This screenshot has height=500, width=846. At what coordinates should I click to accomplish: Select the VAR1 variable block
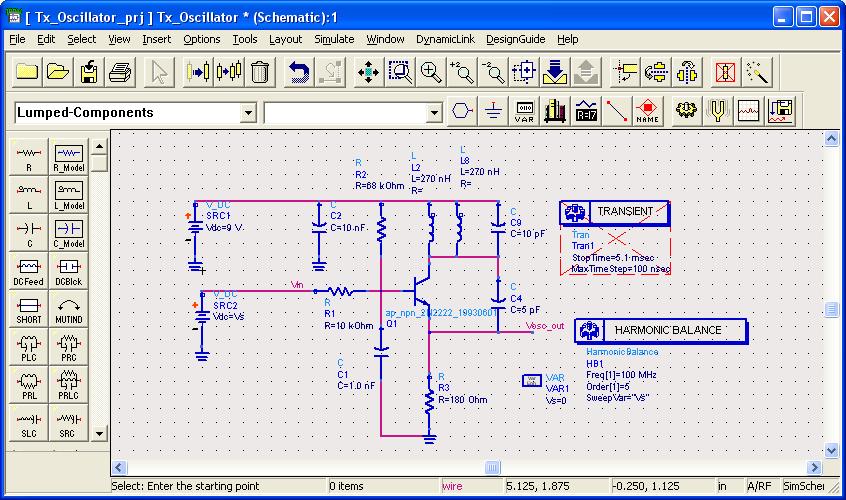[x=532, y=381]
